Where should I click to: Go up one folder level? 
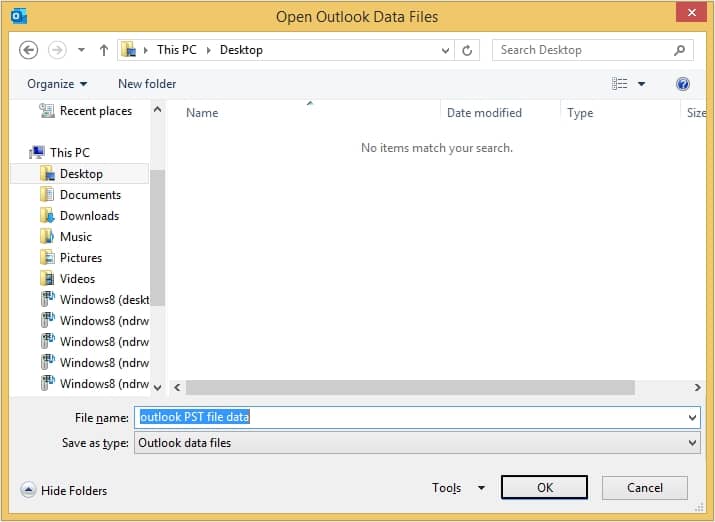coord(104,50)
